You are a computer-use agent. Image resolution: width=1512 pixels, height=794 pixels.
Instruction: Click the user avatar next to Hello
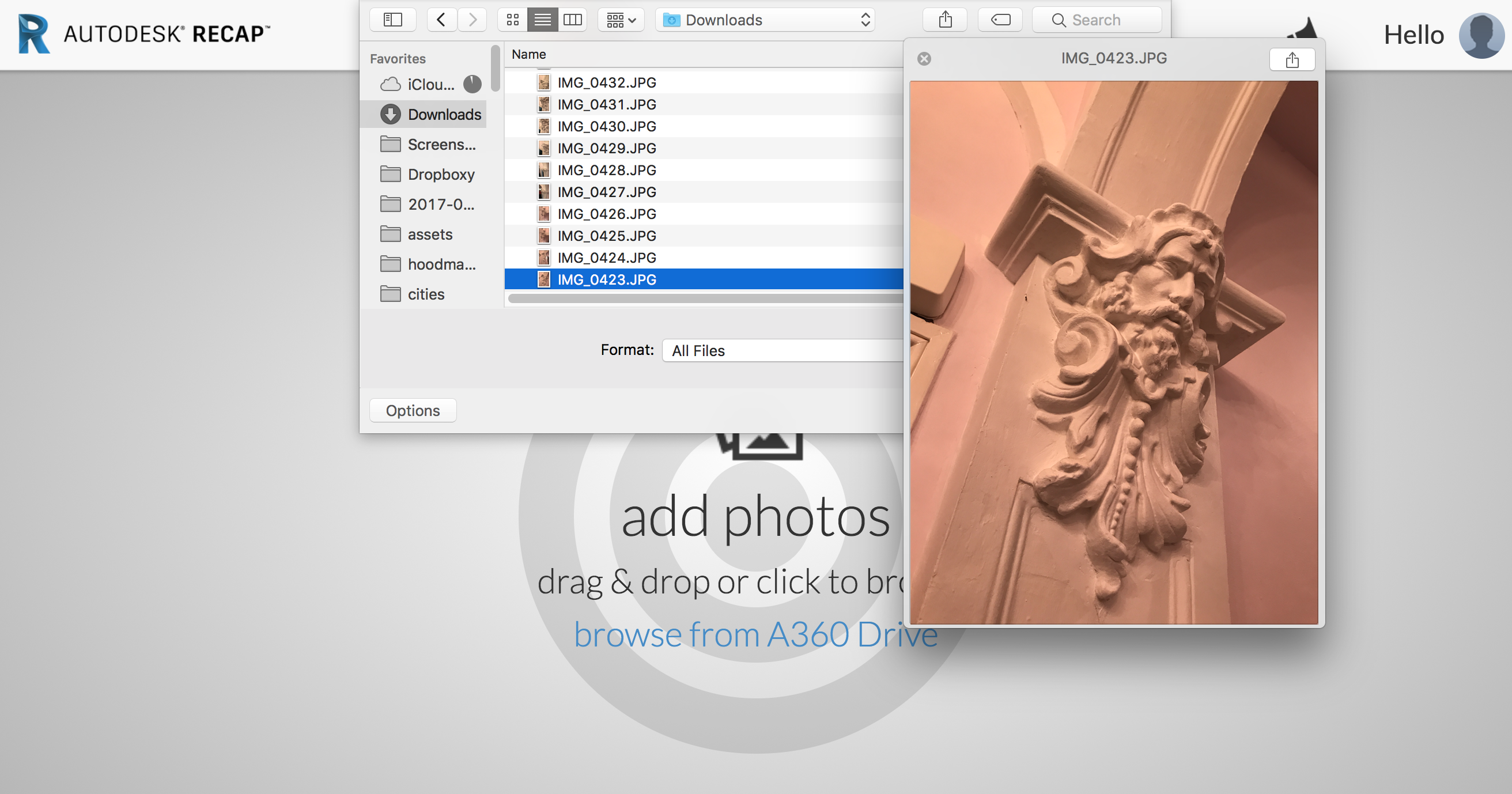point(1481,35)
